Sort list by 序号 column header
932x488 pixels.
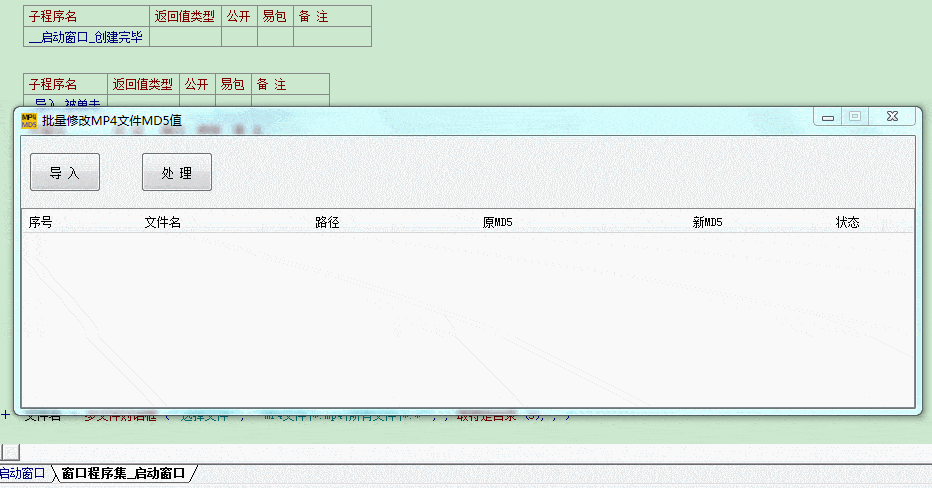tap(41, 222)
